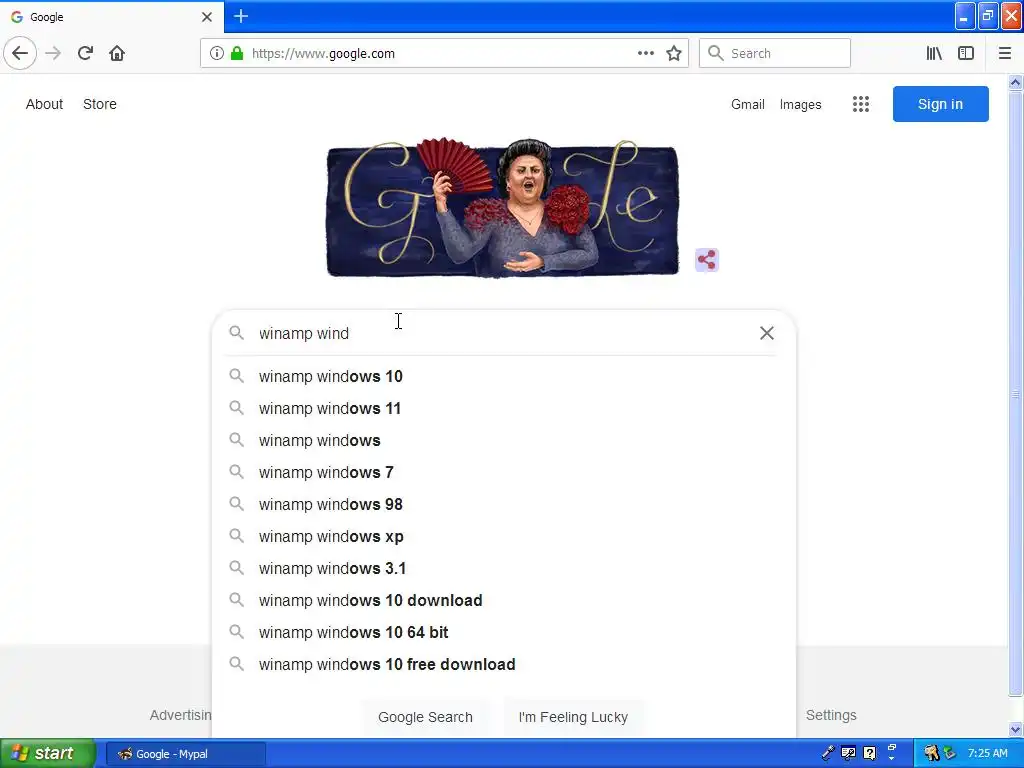Clear the search query with X
The width and height of the screenshot is (1024, 768).
(x=767, y=333)
